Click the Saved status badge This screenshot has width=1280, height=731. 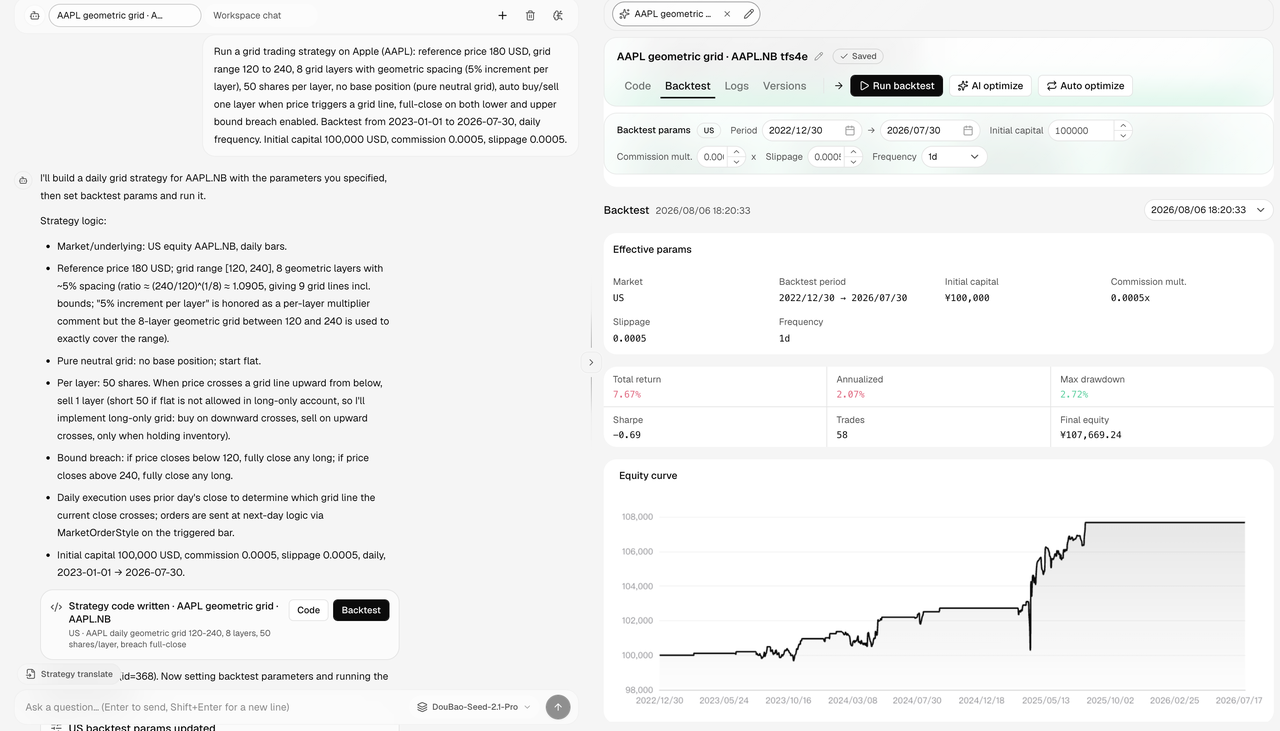[x=859, y=57]
